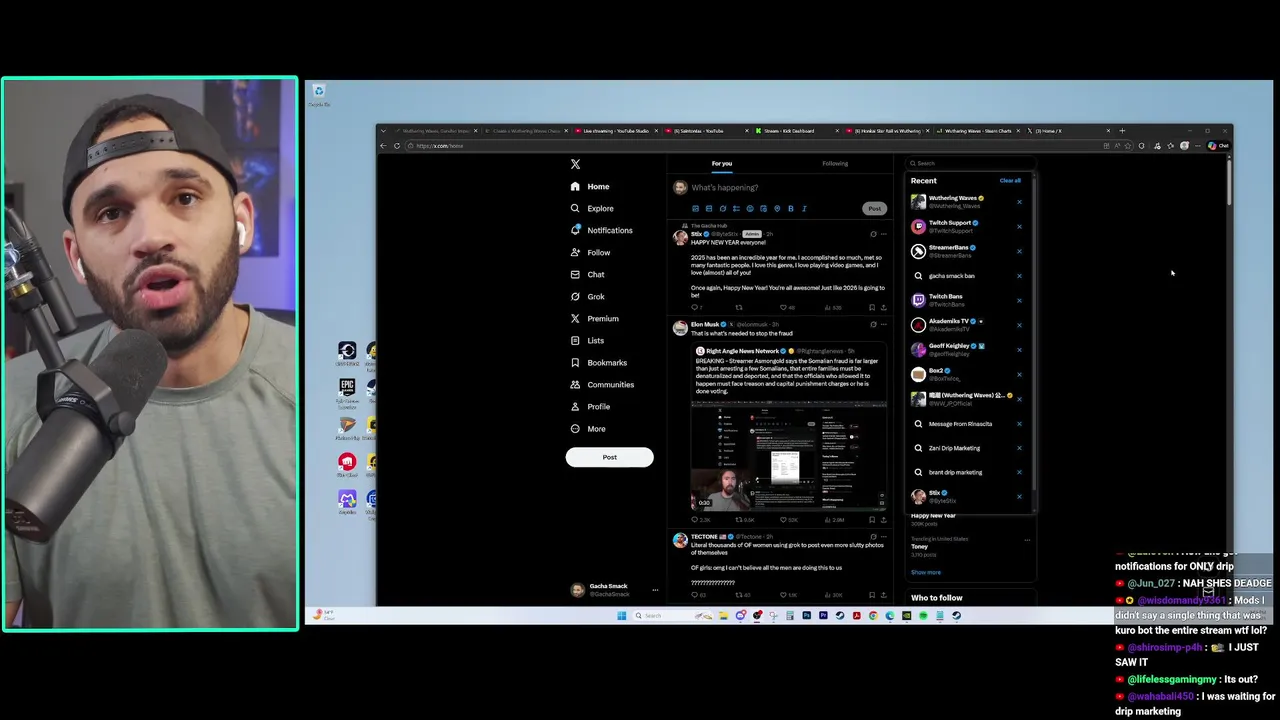Open the Live streaming YouTube Studio tab
The width and height of the screenshot is (1280, 720).
pos(614,131)
